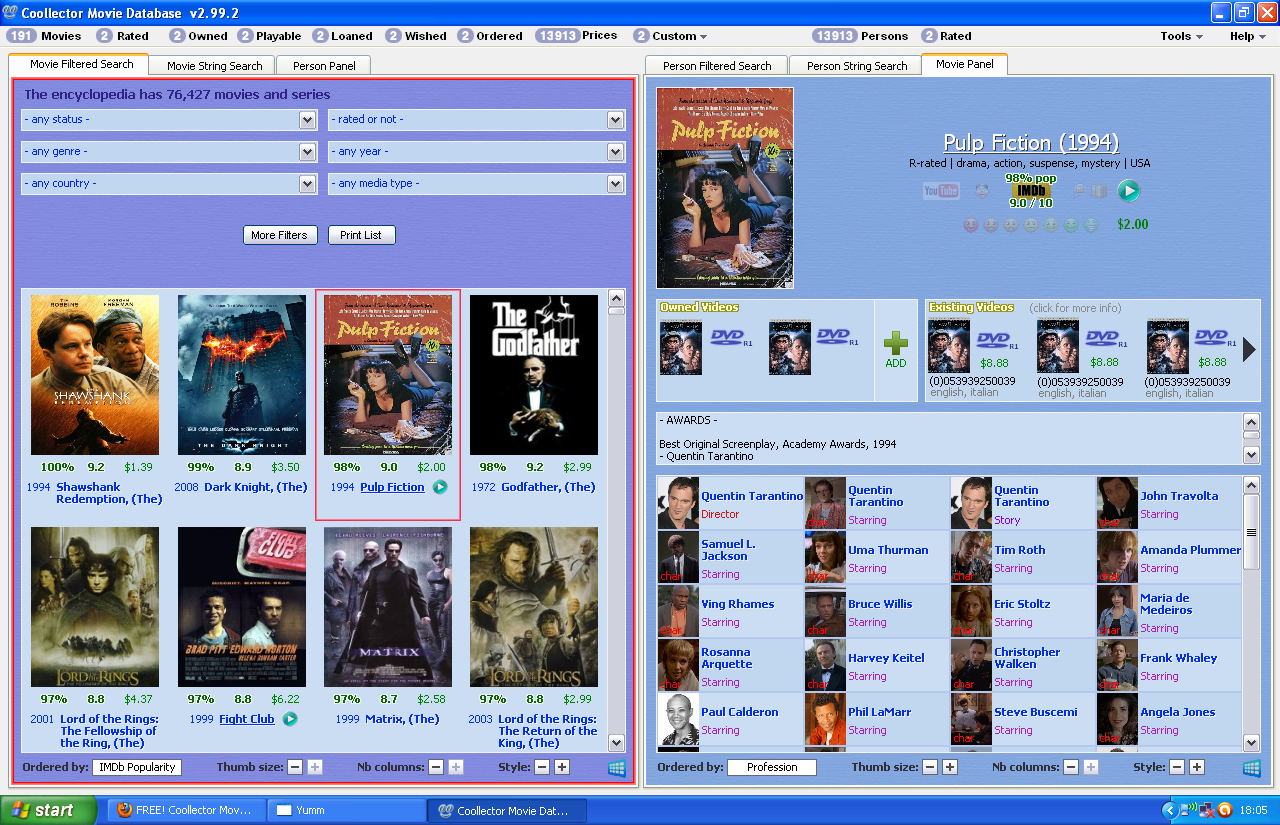Switch to Person Panel tab
The image size is (1280, 825).
pos(323,66)
